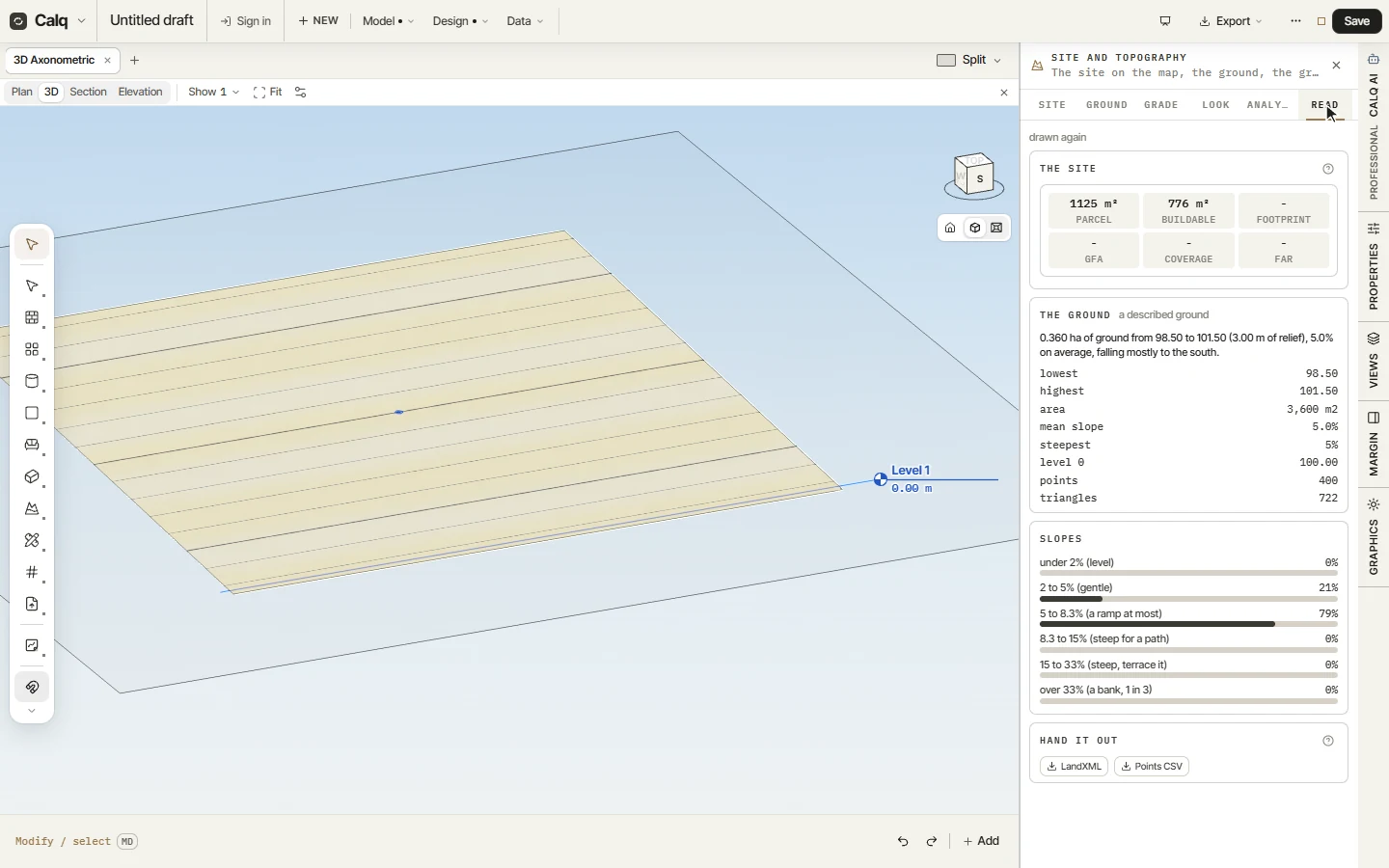Click the help icon in The Site card
This screenshot has width=1389, height=868.
tap(1328, 169)
